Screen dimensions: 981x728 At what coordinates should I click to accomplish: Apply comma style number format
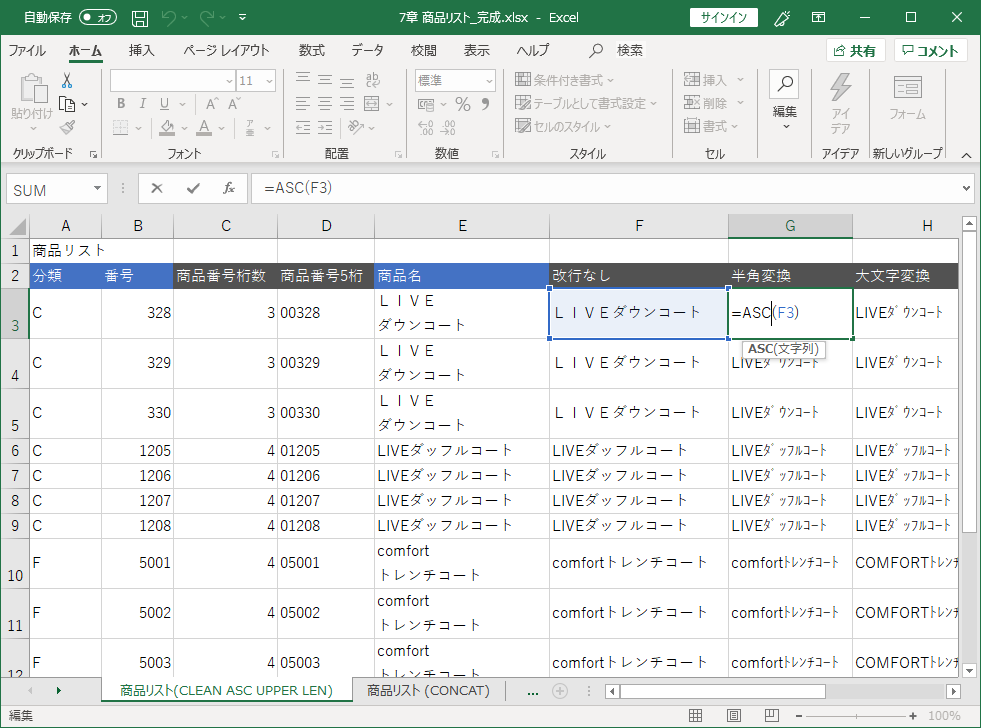(484, 104)
